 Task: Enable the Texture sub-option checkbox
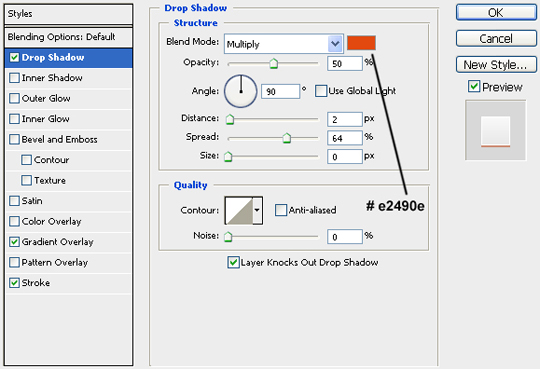pos(27,181)
